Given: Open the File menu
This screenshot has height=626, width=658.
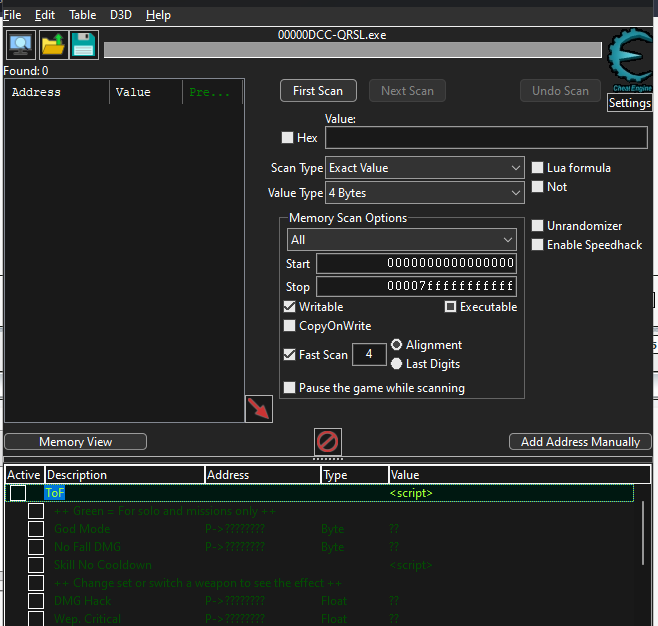Looking at the screenshot, I should 12,15.
